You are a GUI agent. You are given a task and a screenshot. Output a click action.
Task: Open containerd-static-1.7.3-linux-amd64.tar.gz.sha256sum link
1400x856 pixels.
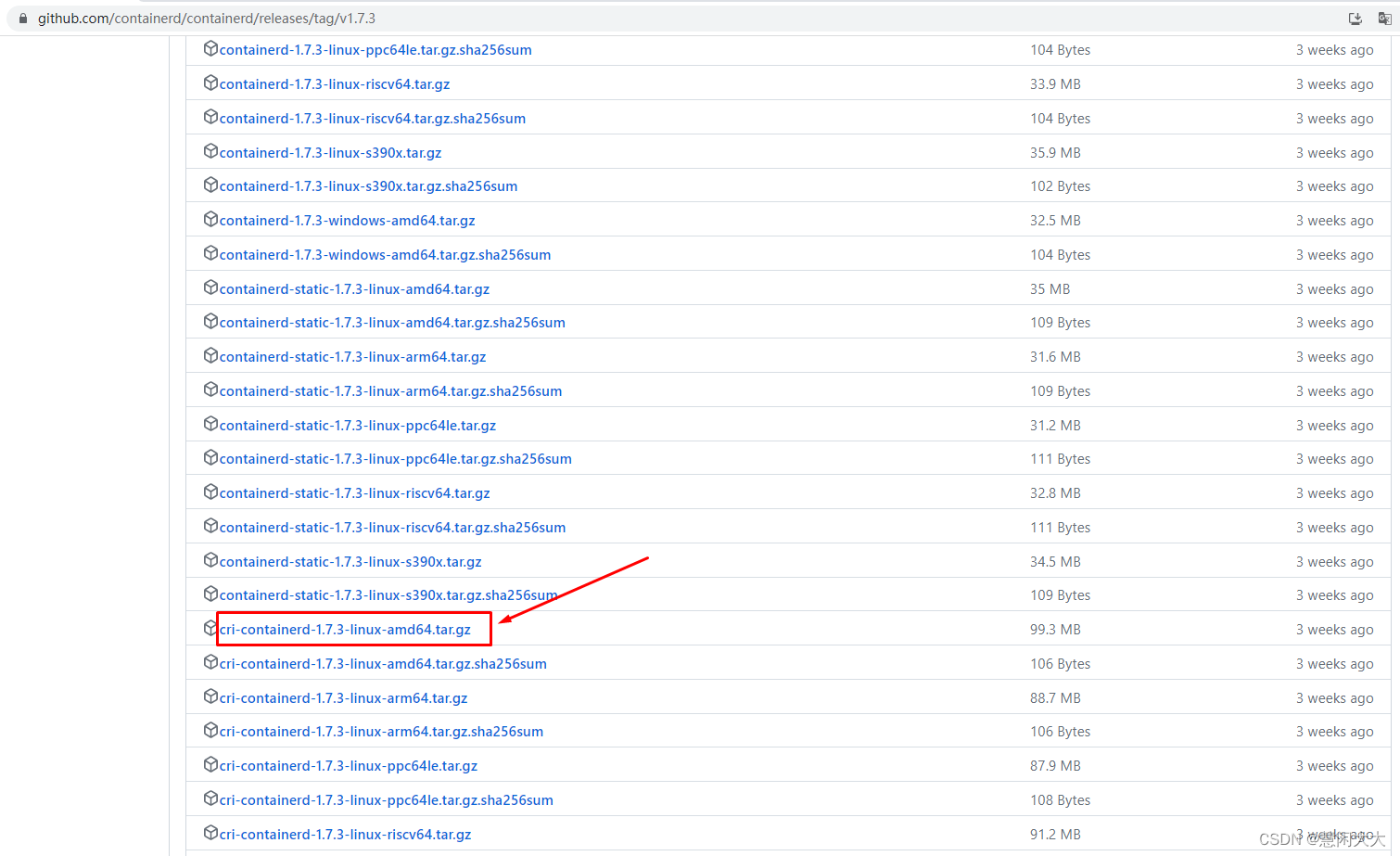click(x=392, y=323)
